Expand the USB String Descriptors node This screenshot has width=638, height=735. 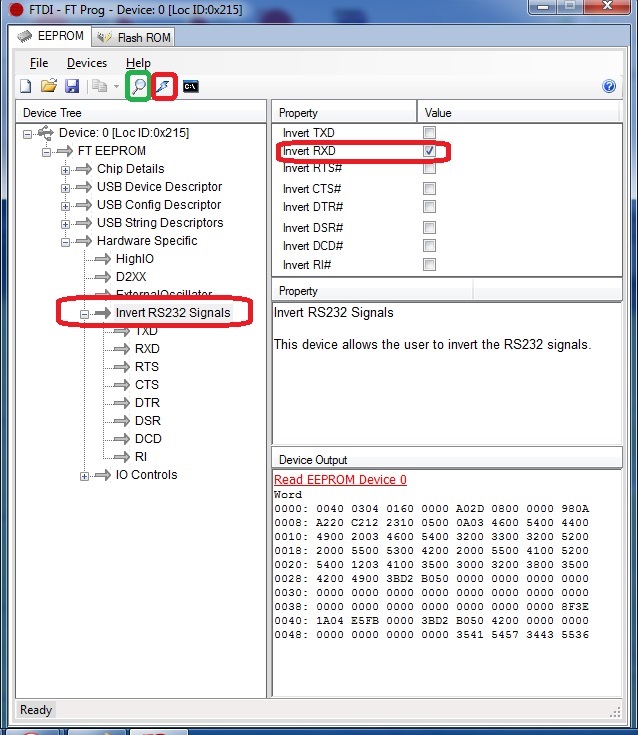click(66, 224)
